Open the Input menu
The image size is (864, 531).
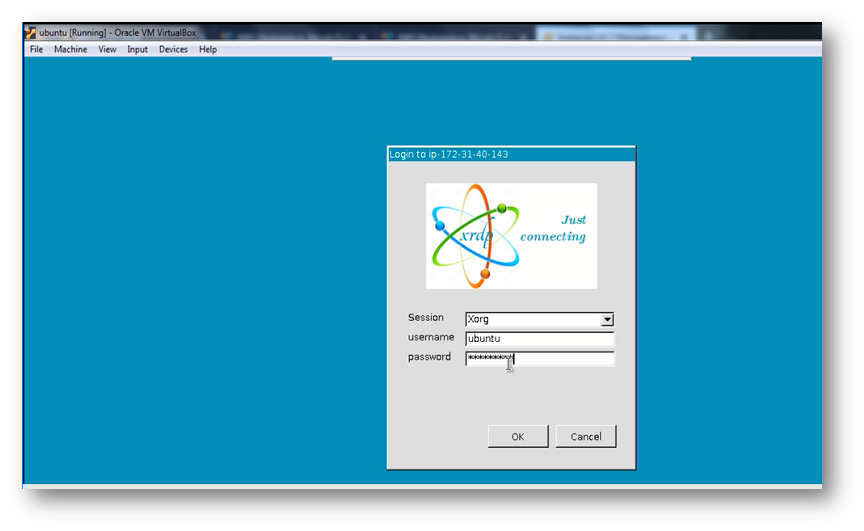coord(137,50)
